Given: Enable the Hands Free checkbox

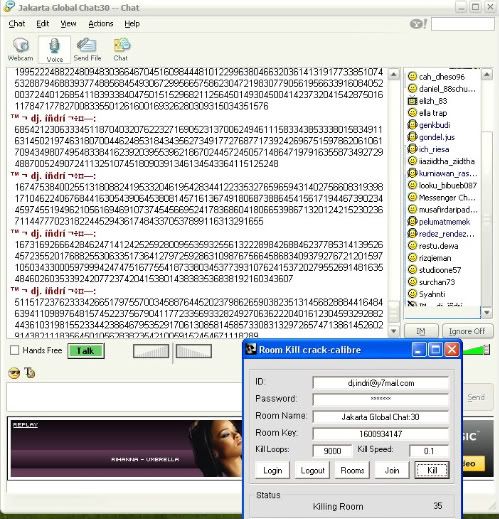Looking at the screenshot, I should coord(14,350).
